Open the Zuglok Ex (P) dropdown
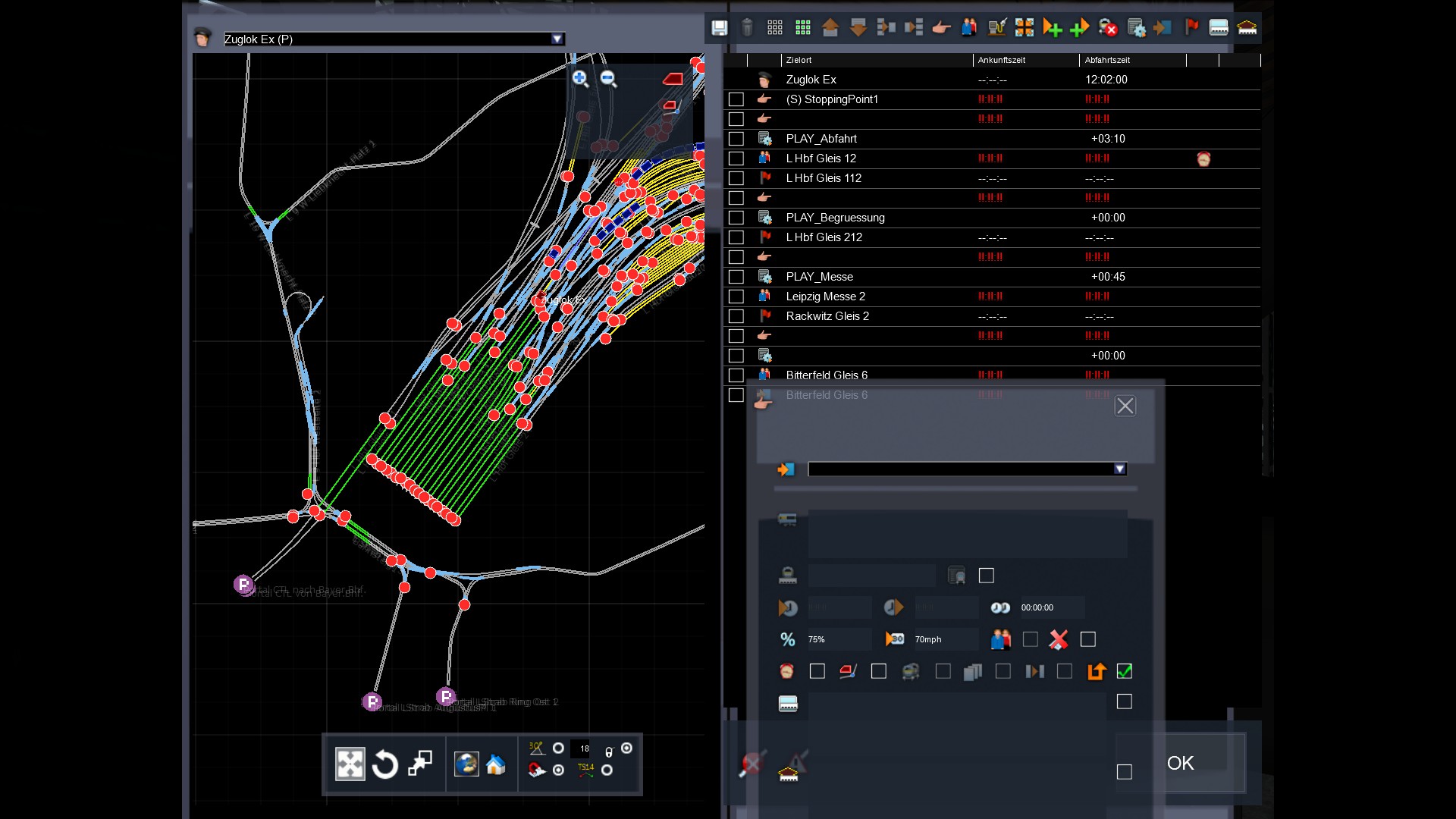Screen dimensions: 1456x819 click(557, 39)
